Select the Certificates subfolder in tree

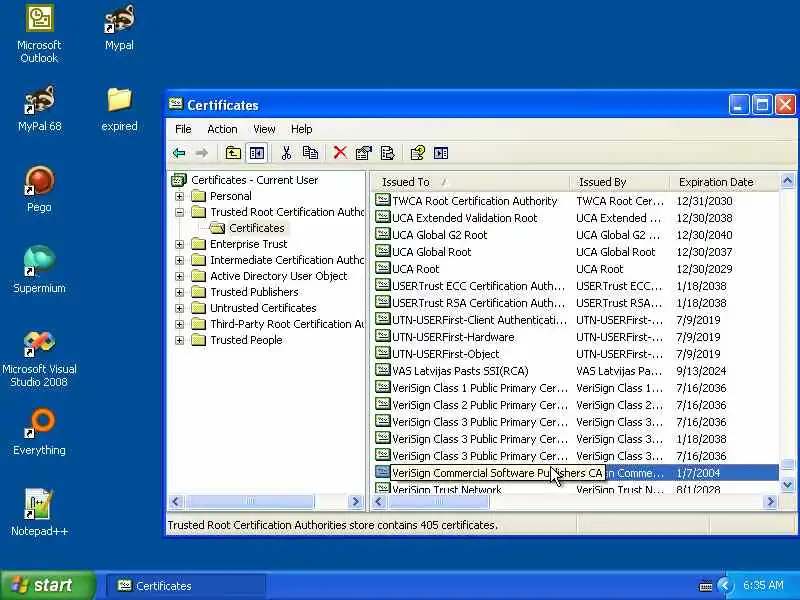pos(256,228)
